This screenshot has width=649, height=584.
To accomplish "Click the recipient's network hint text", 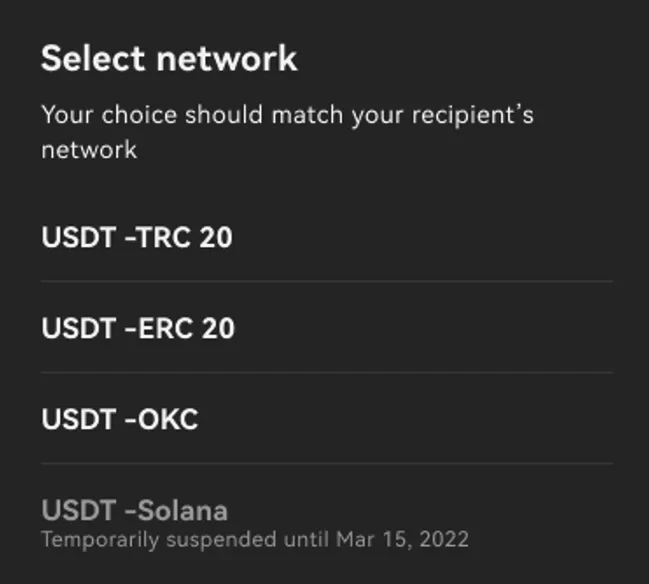I will (287, 131).
